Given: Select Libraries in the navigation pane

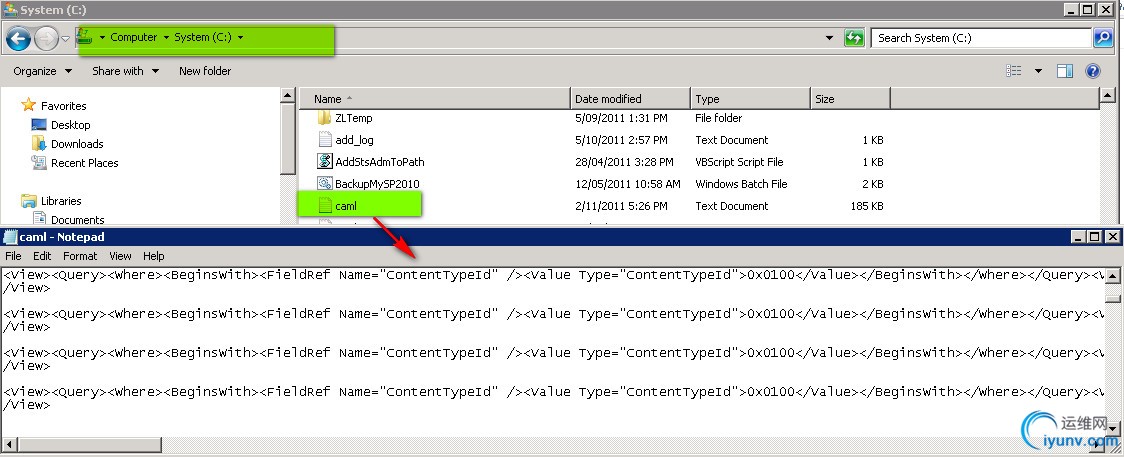Looking at the screenshot, I should [61, 201].
